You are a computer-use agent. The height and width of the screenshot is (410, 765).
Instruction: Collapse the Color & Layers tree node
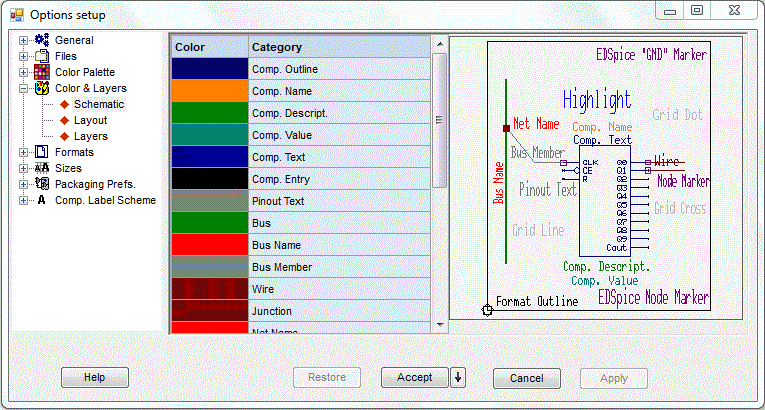[23, 89]
